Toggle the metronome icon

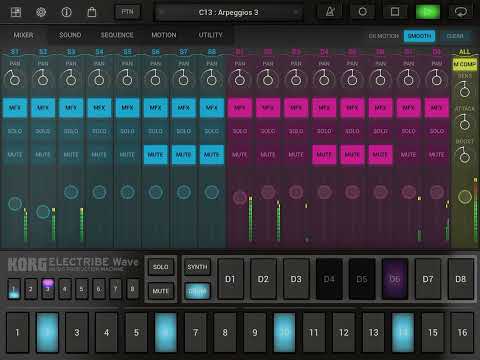(x=330, y=12)
